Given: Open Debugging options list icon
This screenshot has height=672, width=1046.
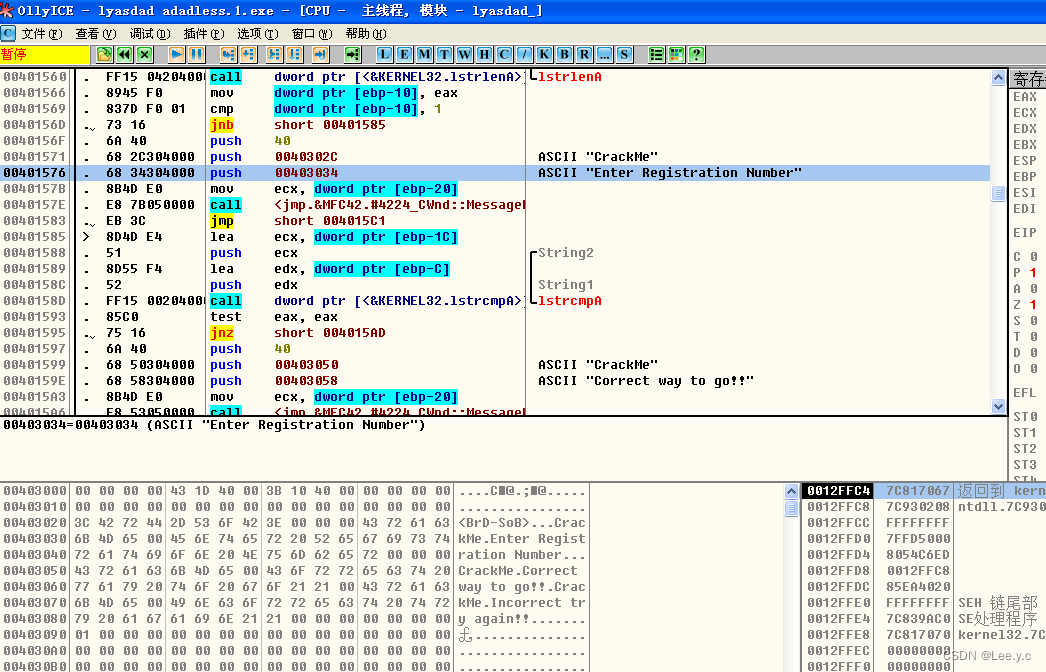Looking at the screenshot, I should coord(656,55).
